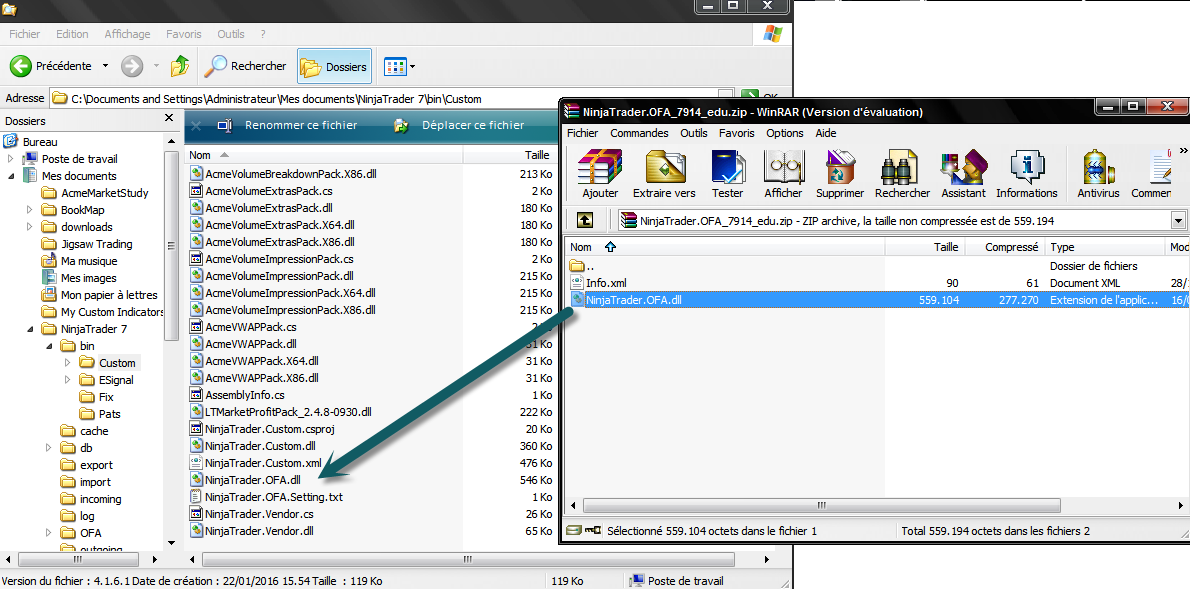Select the NinjaTrader.Custom.xml file icon
This screenshot has width=1190, height=589.
[197, 463]
